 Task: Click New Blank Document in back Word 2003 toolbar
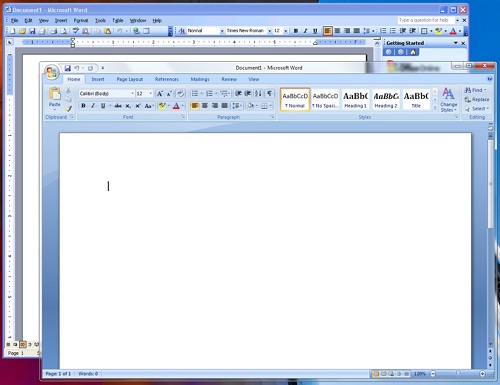coord(12,31)
